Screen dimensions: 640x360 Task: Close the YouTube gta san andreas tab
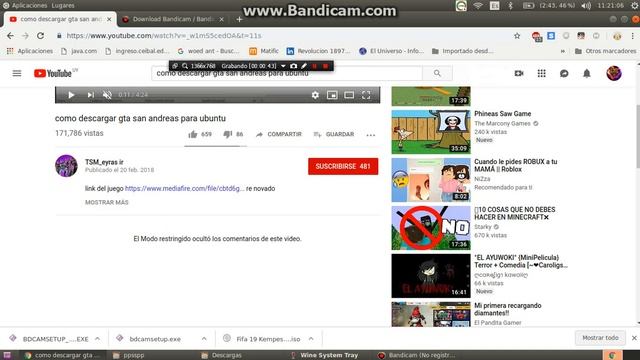click(x=109, y=19)
